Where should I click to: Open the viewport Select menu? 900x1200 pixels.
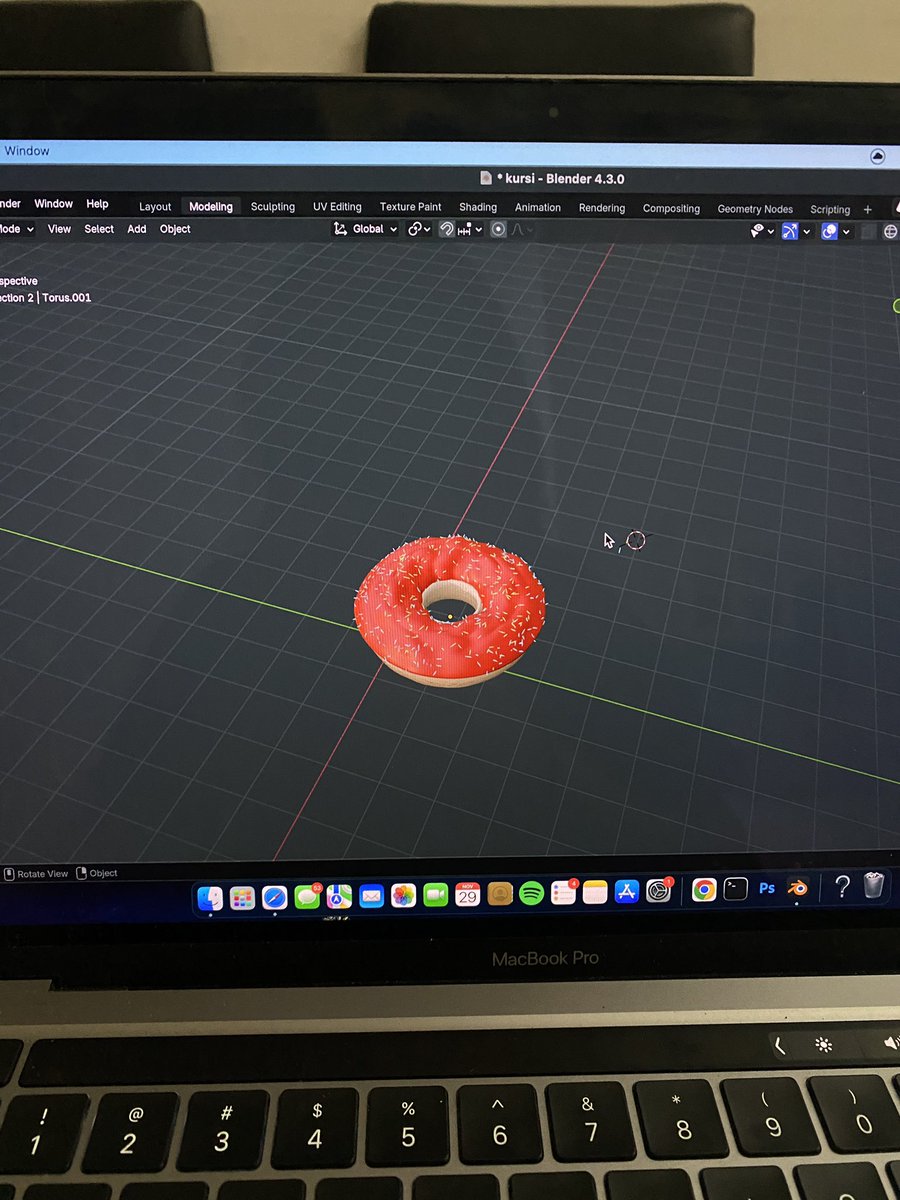[99, 229]
